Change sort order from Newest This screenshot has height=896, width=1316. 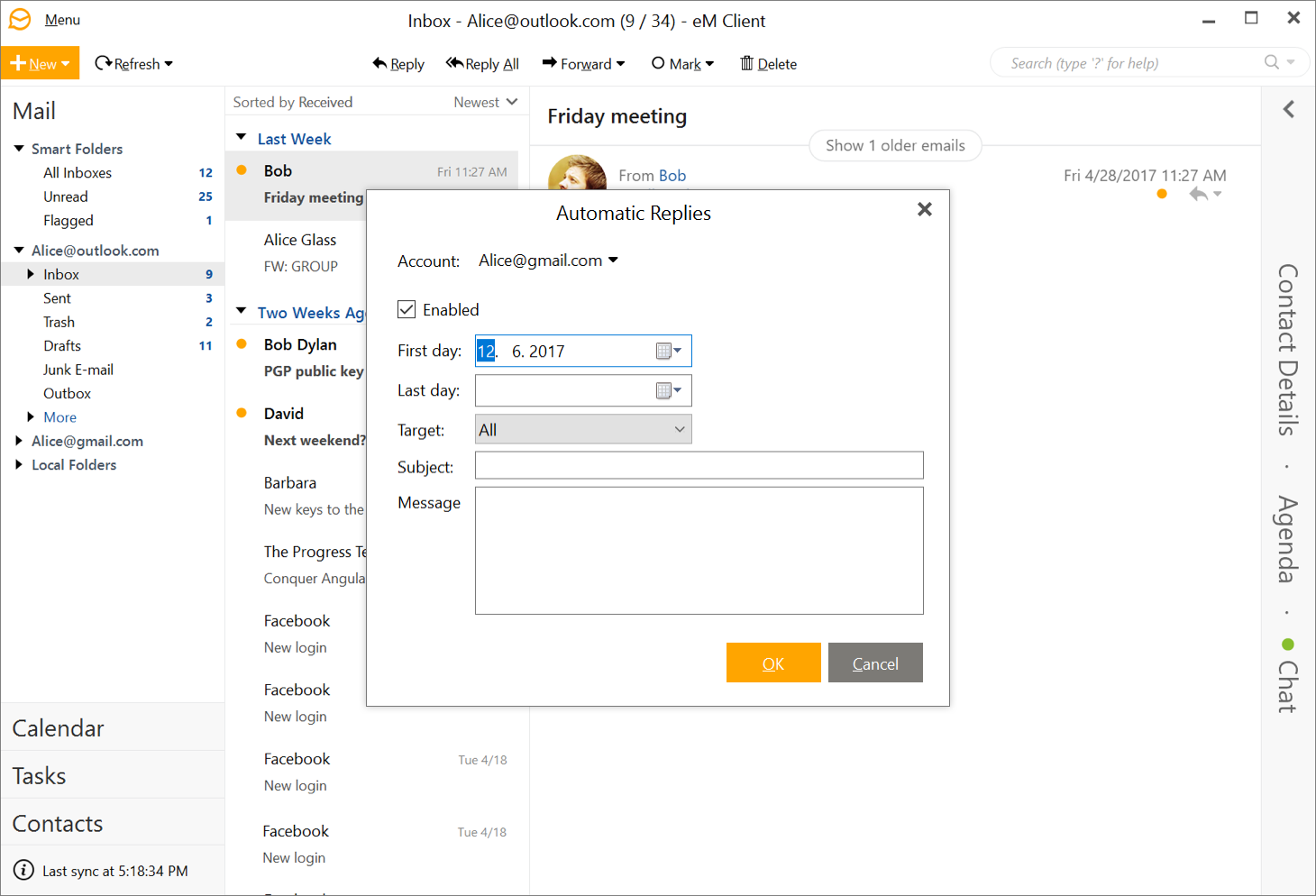coord(486,102)
